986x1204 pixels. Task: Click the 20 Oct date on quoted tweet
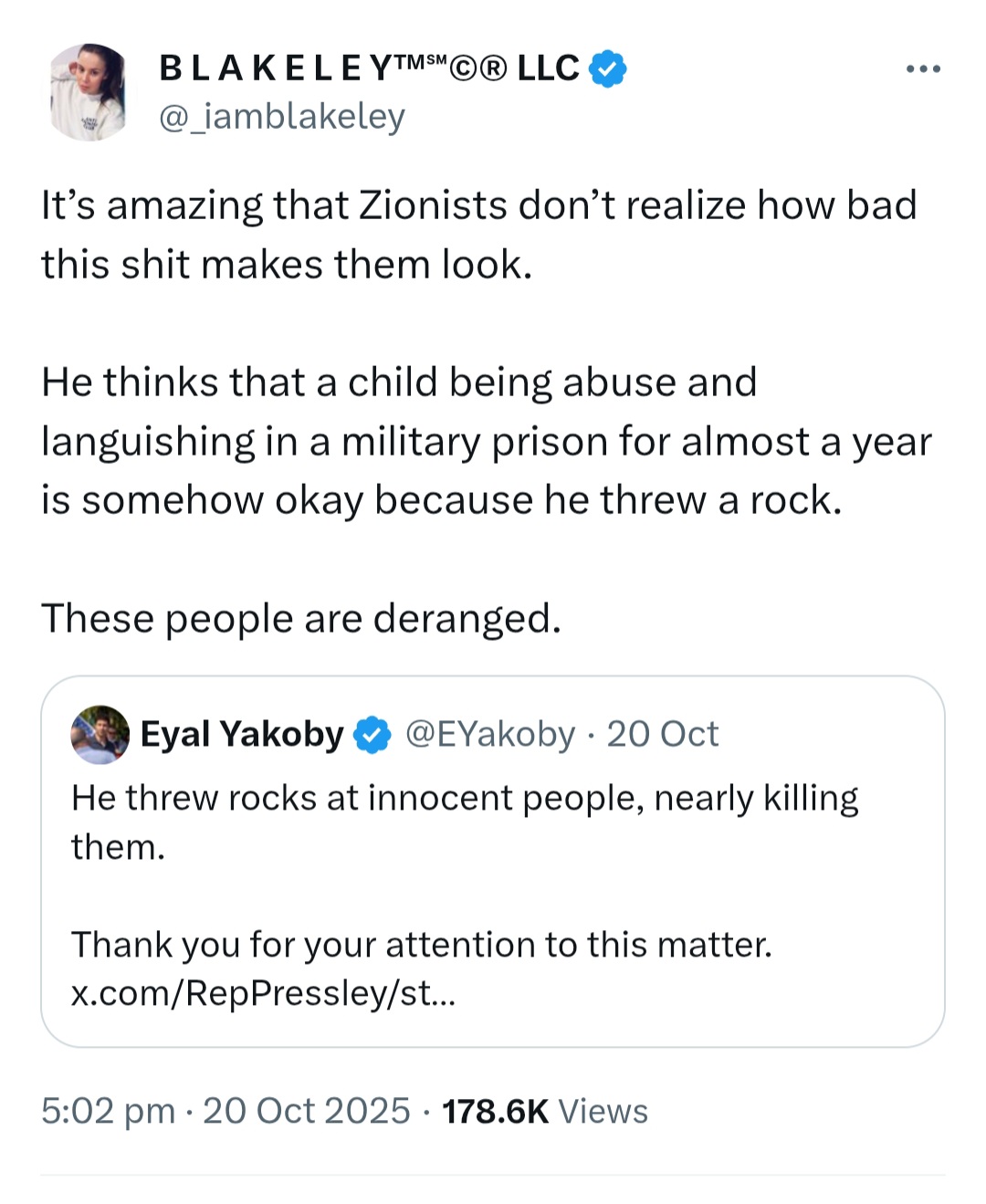coord(663,734)
